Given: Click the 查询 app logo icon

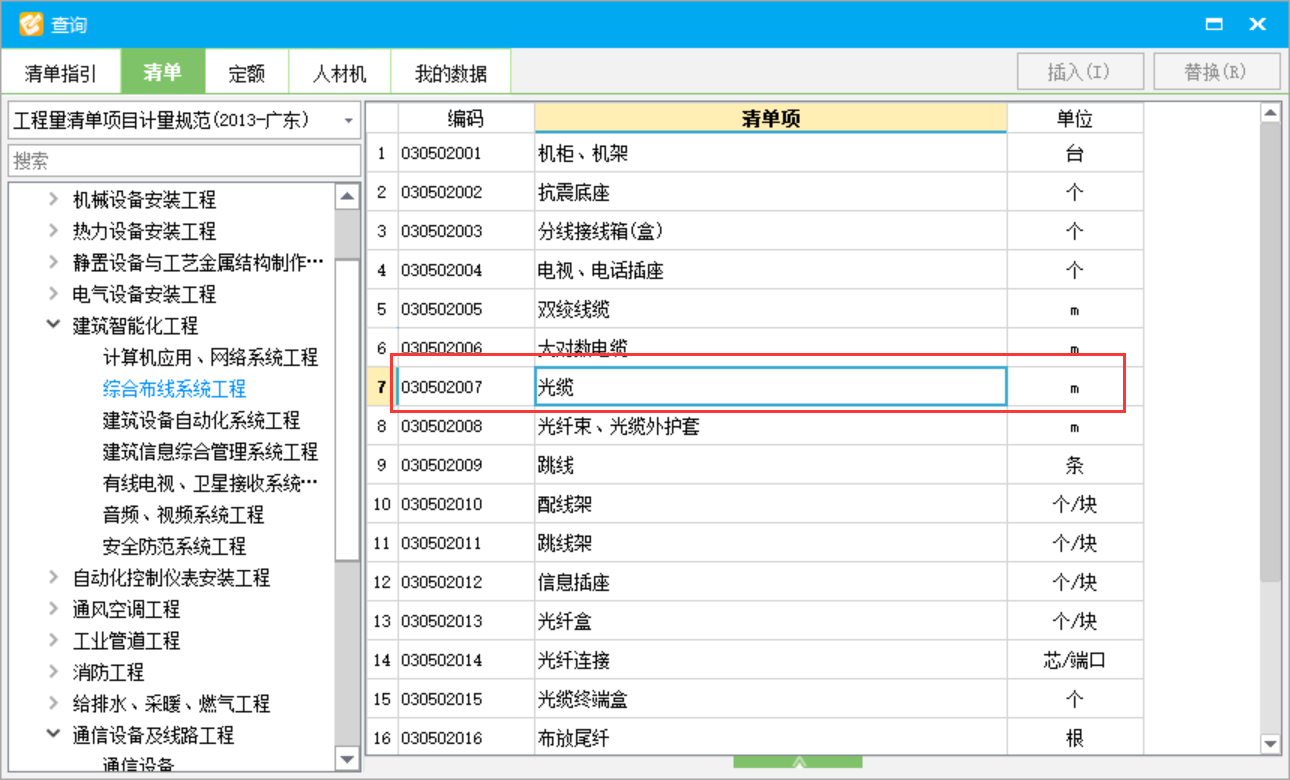Looking at the screenshot, I should point(31,24).
